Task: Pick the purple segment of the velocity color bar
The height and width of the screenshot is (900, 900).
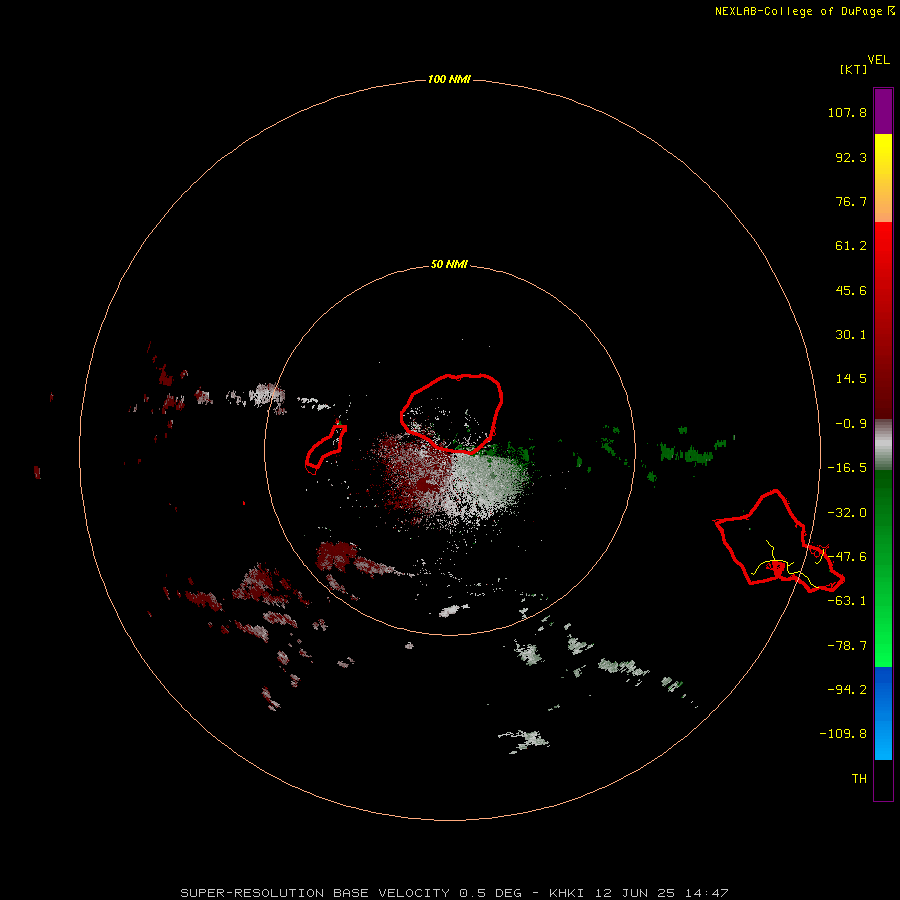Action: click(x=883, y=111)
